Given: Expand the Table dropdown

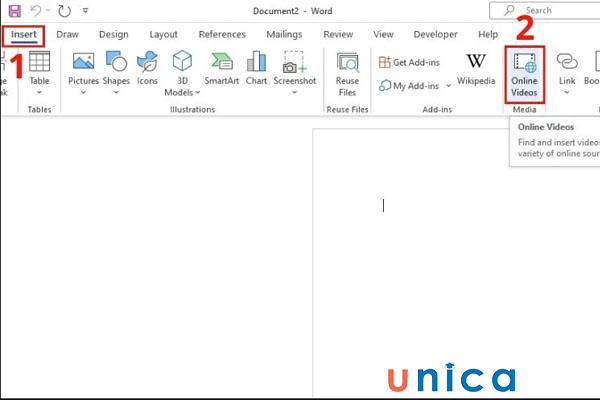Looking at the screenshot, I should (x=39, y=93).
